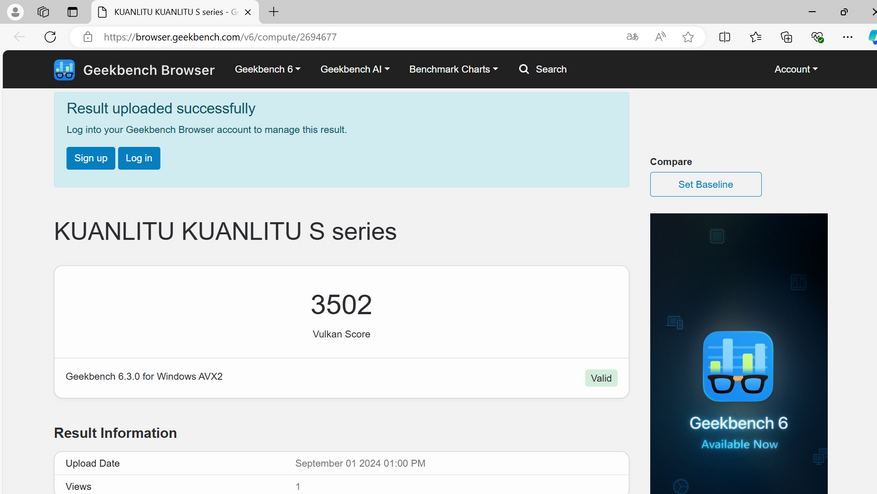
Task: Click the Set Baseline button
Action: coord(705,185)
